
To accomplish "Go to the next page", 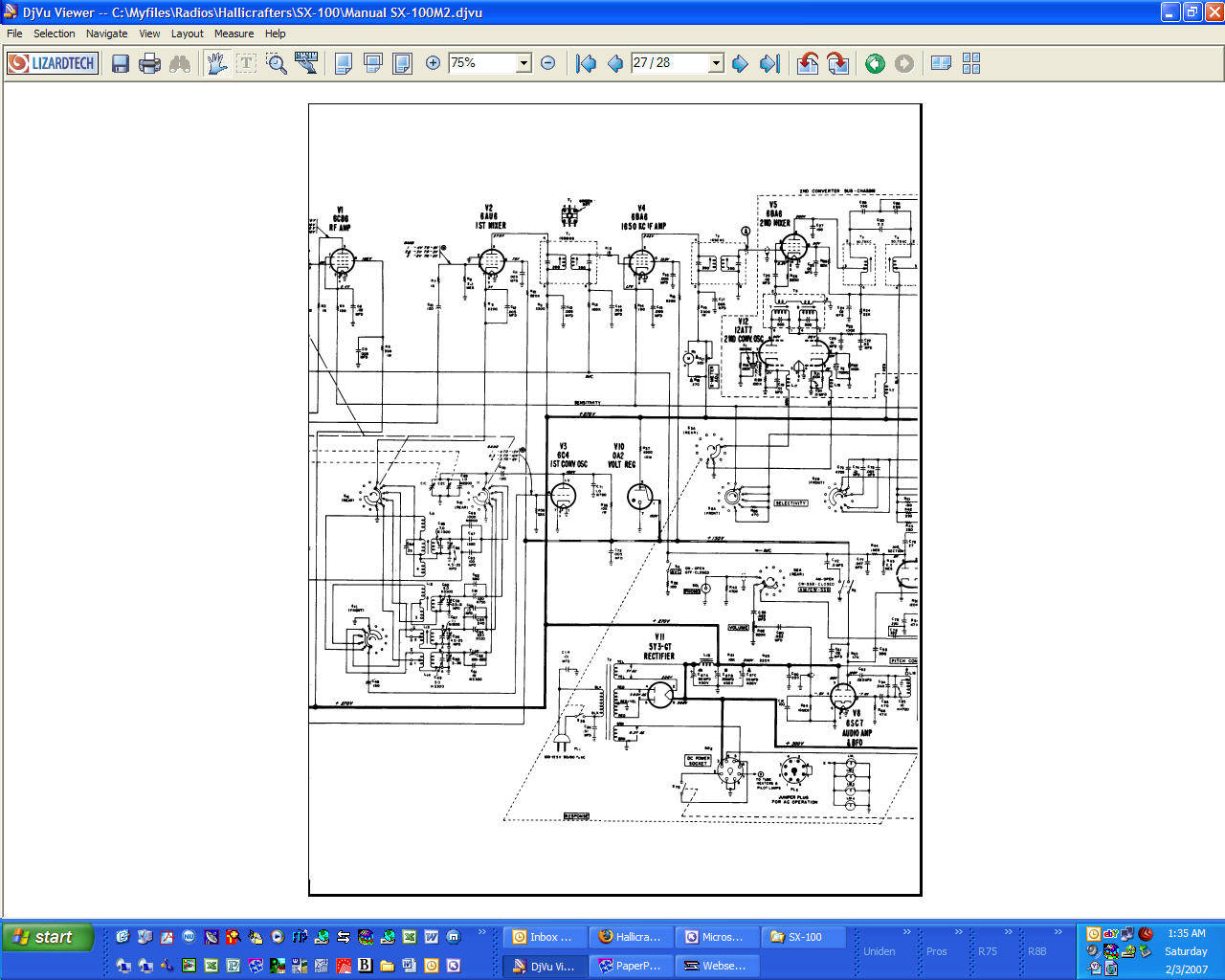I will (740, 63).
